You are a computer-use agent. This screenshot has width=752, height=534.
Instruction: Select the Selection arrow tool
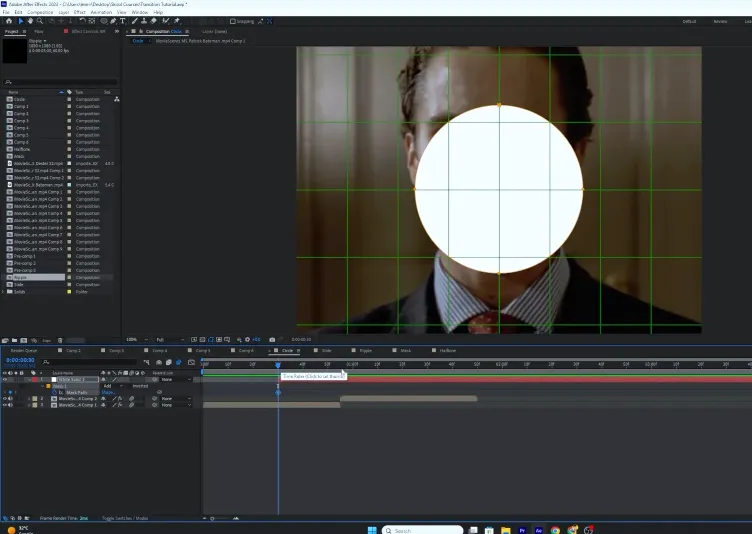coord(21,21)
